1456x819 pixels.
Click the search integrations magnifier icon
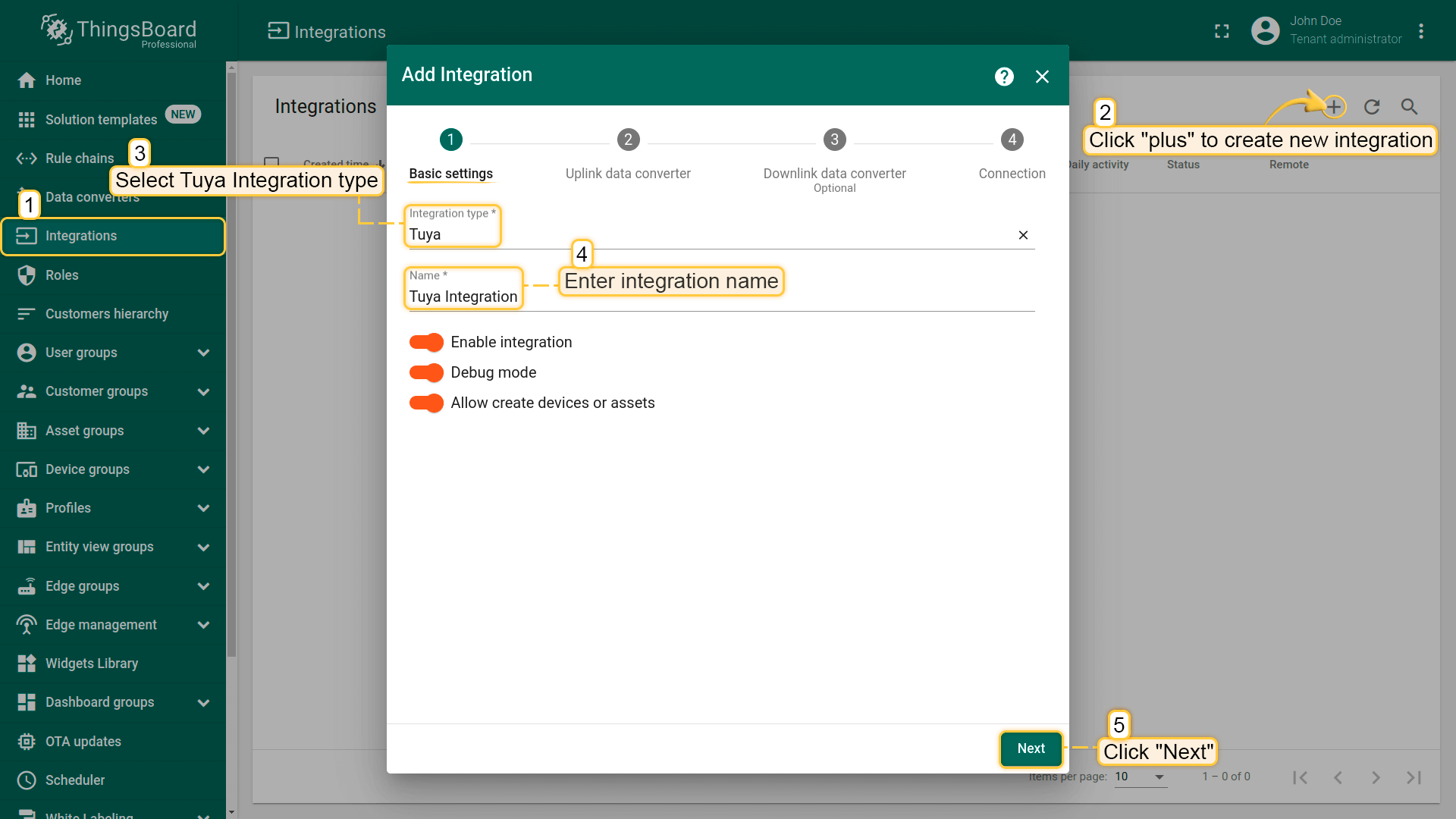1409,107
